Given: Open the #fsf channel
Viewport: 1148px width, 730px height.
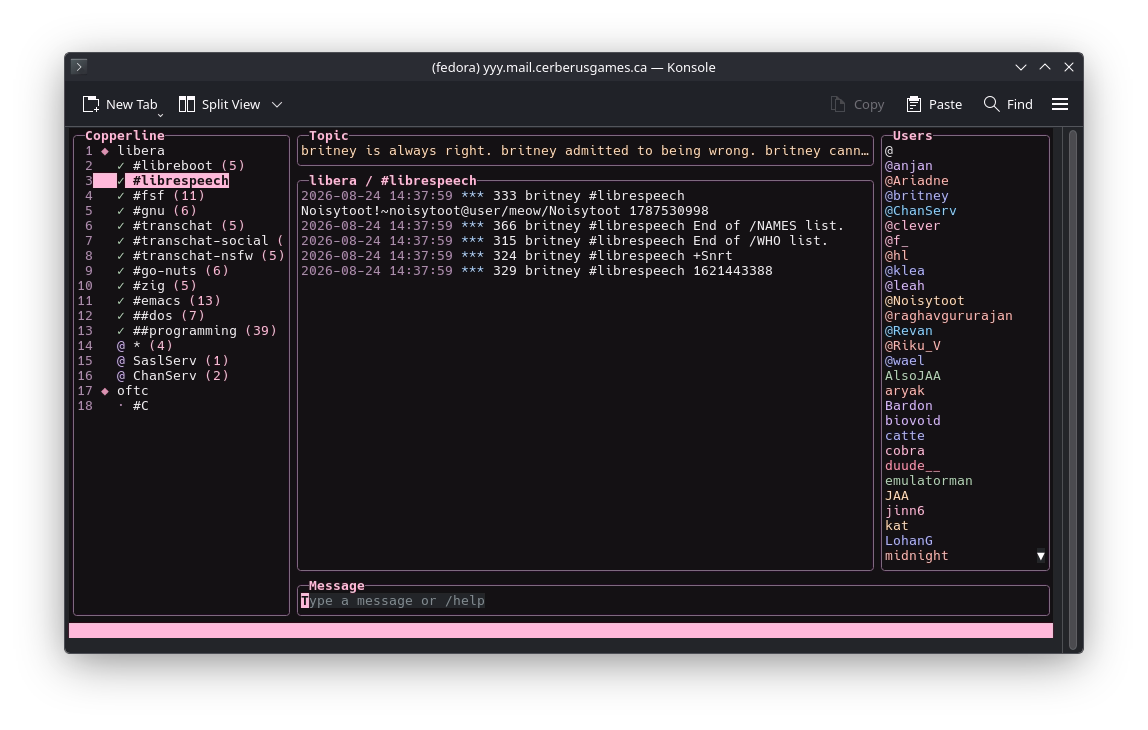Looking at the screenshot, I should coord(168,195).
